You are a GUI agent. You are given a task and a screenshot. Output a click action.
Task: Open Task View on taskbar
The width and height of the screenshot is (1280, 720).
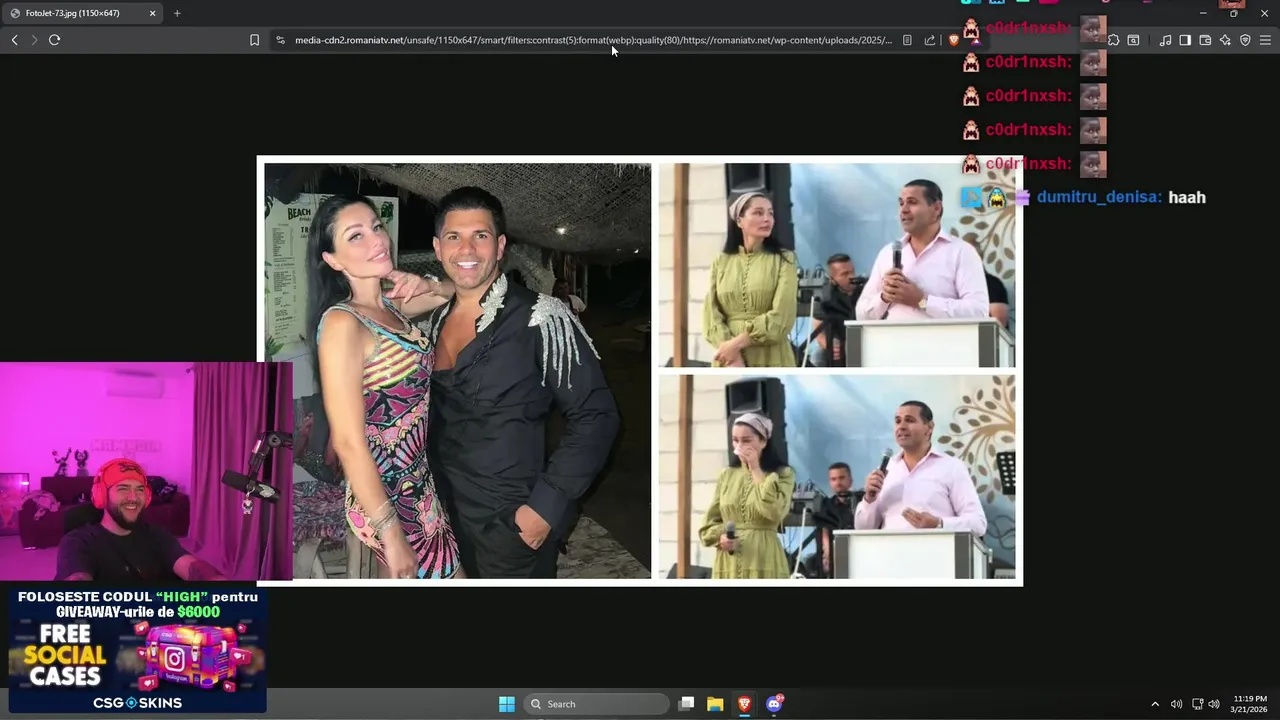click(x=686, y=704)
